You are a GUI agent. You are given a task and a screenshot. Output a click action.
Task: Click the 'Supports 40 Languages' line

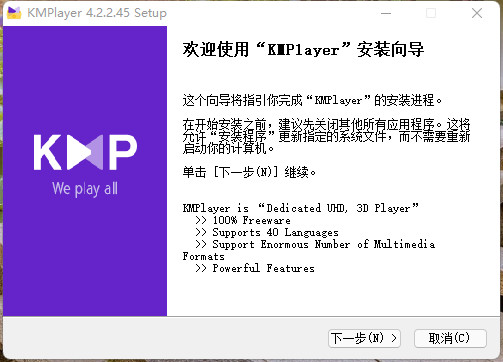click(x=267, y=232)
